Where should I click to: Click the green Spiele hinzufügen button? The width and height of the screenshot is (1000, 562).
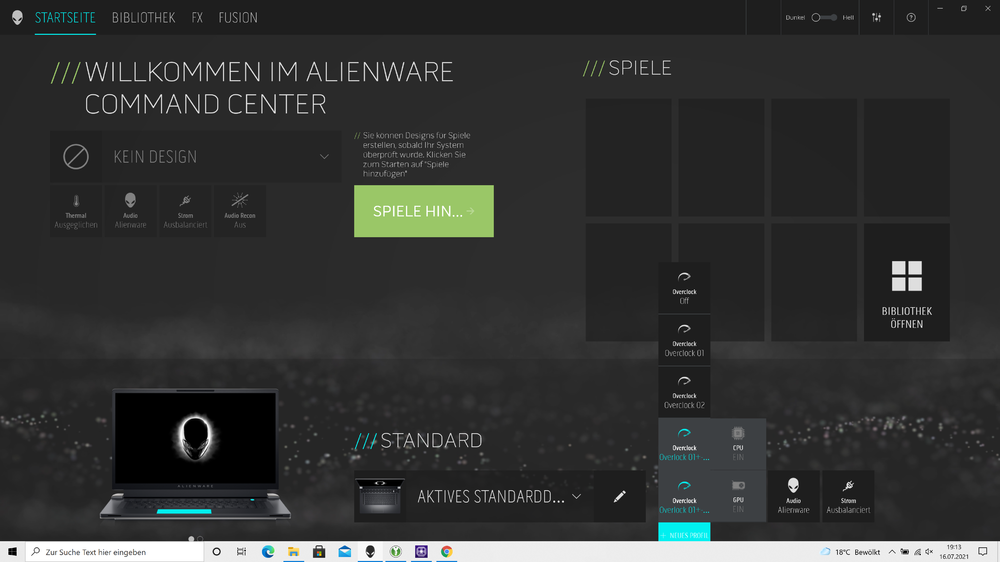[x=423, y=211]
